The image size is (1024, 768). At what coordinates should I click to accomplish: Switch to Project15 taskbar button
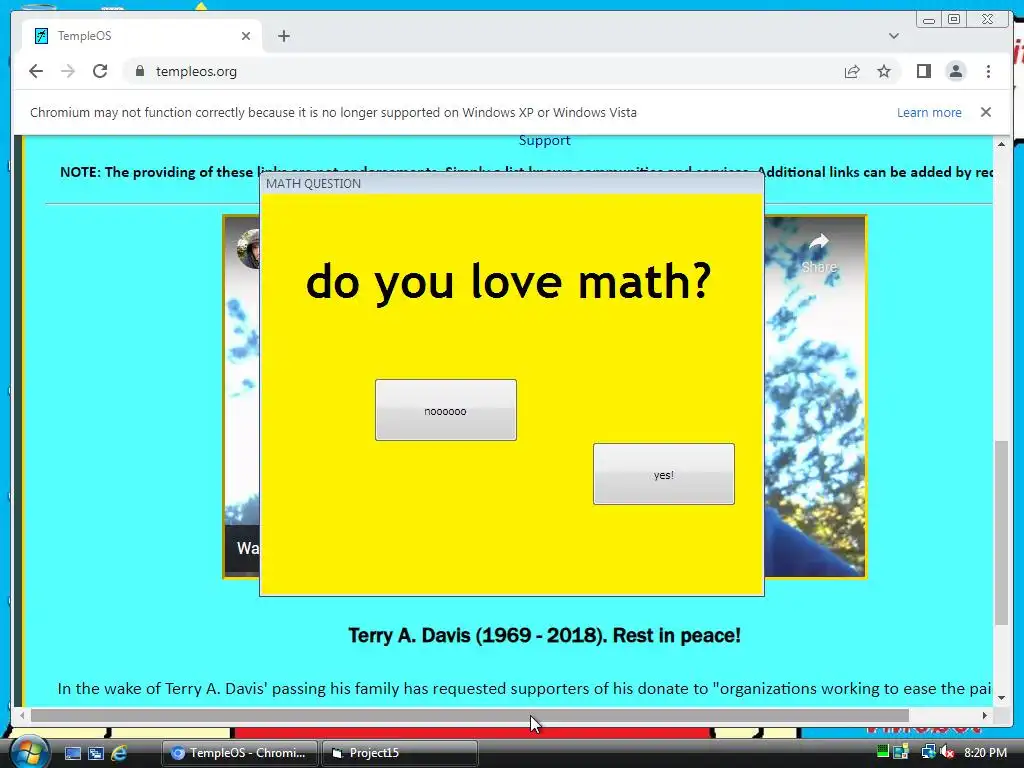tap(400, 753)
